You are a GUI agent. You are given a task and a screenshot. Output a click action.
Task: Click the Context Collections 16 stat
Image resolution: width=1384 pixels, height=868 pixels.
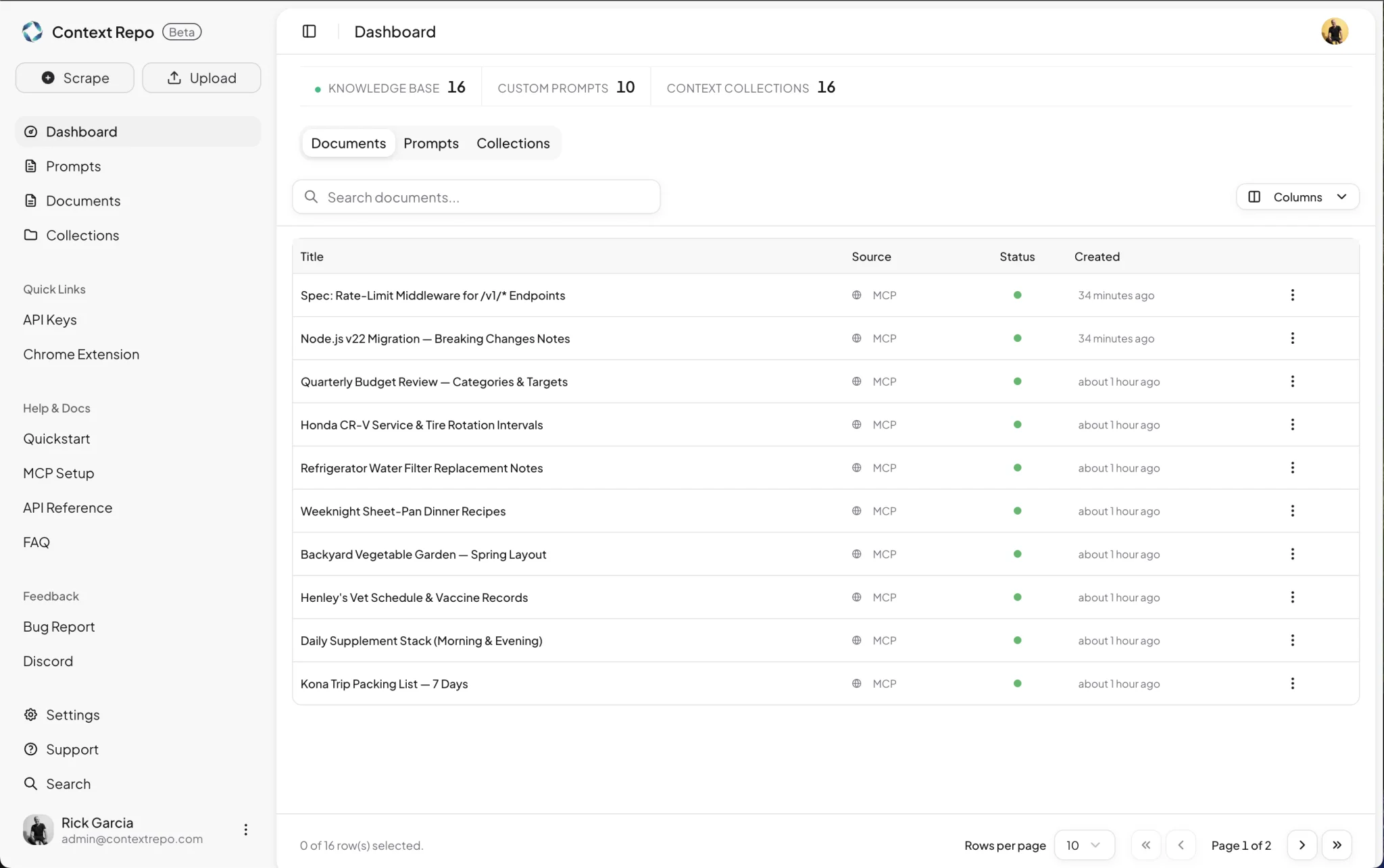click(751, 87)
